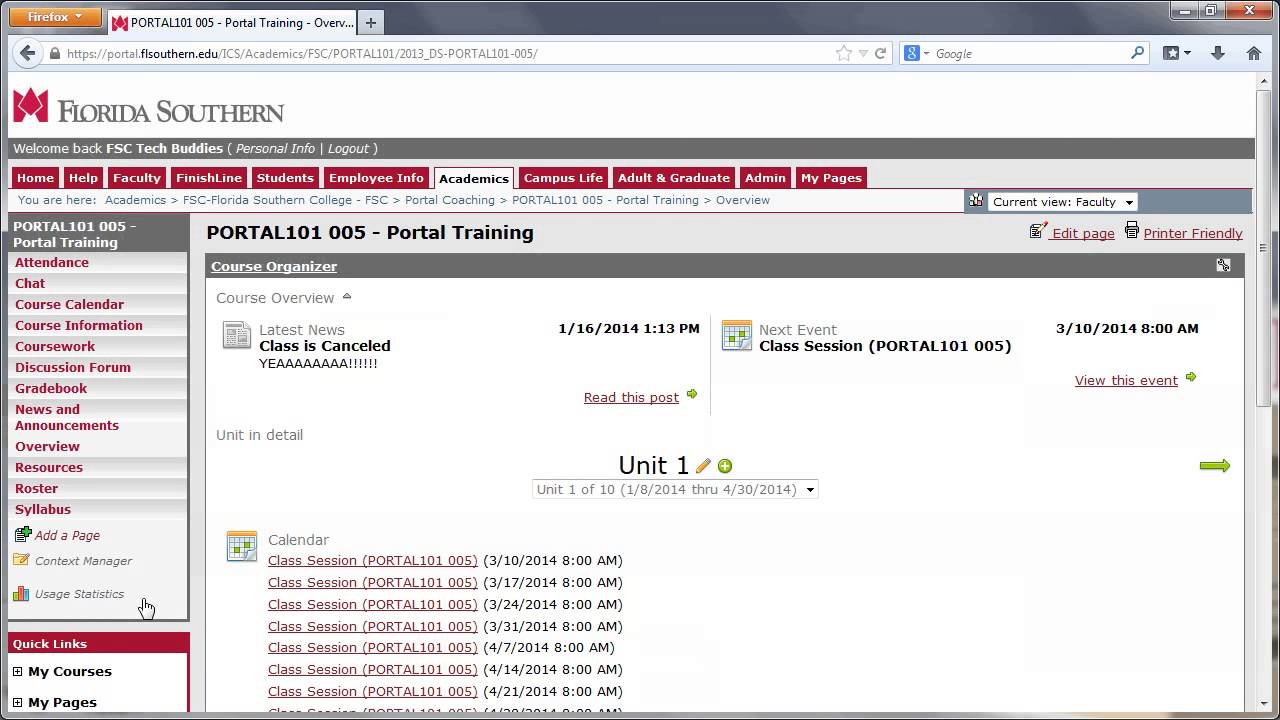Expand My Courses in Quick Links
This screenshot has width=1280, height=720.
(x=18, y=671)
